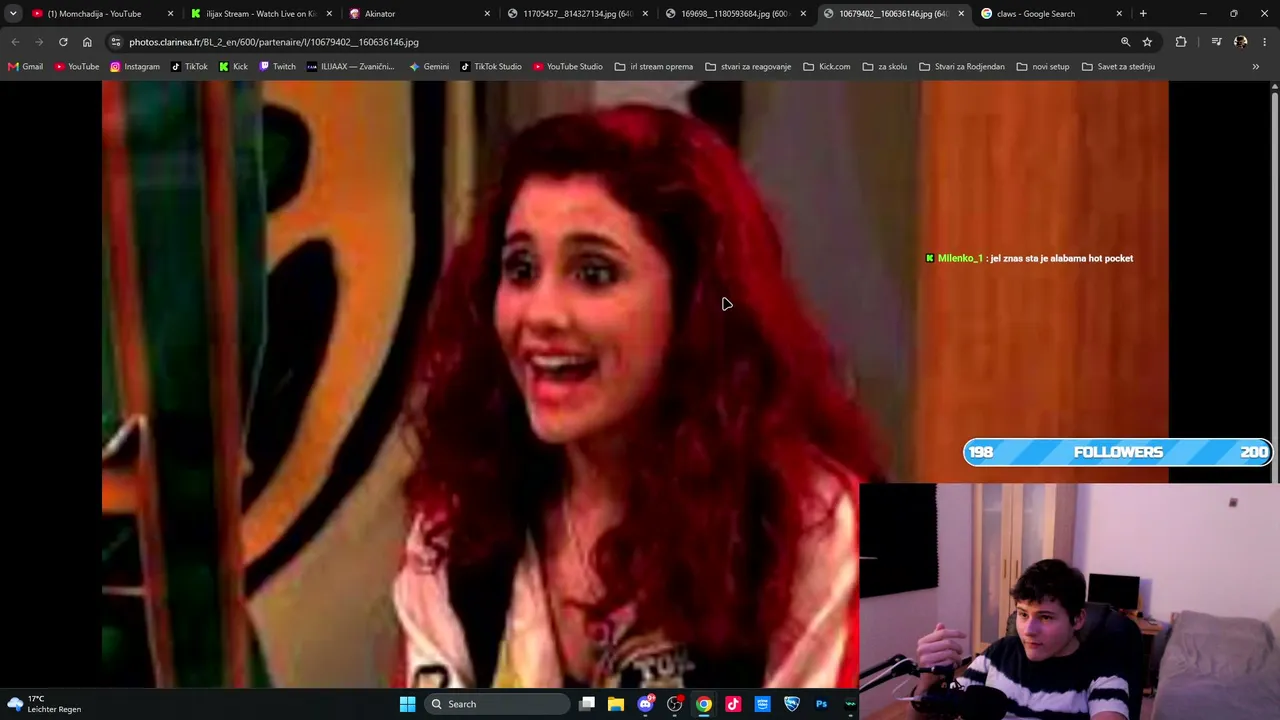1280x720 pixels.
Task: Show more bookmarks with the overflow chevron
Action: click(x=1256, y=67)
